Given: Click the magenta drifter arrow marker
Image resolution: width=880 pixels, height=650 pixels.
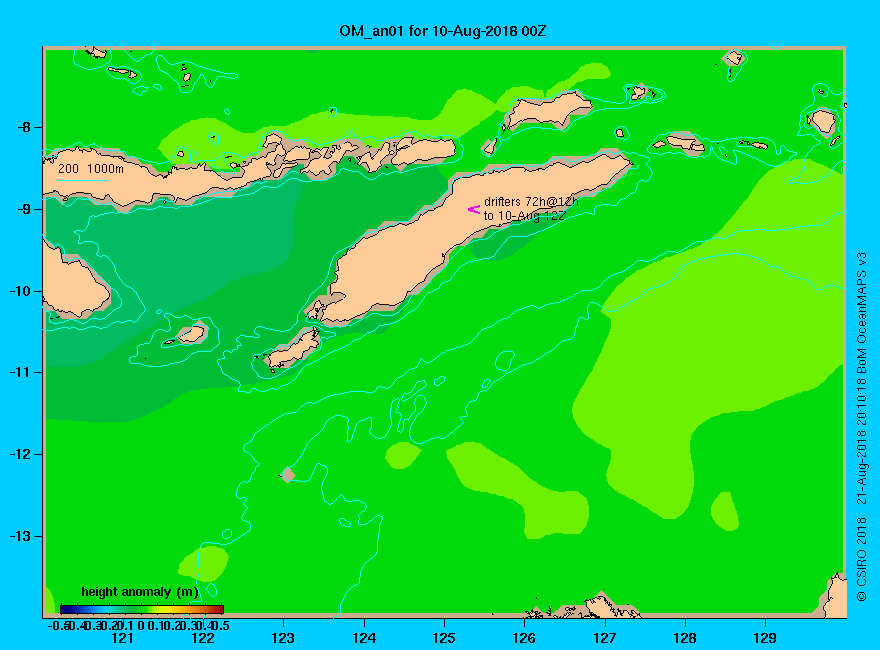Looking at the screenshot, I should point(474,209).
